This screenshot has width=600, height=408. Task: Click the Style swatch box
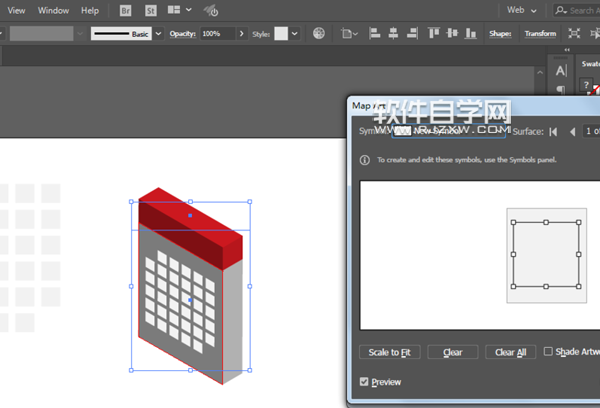(281, 33)
